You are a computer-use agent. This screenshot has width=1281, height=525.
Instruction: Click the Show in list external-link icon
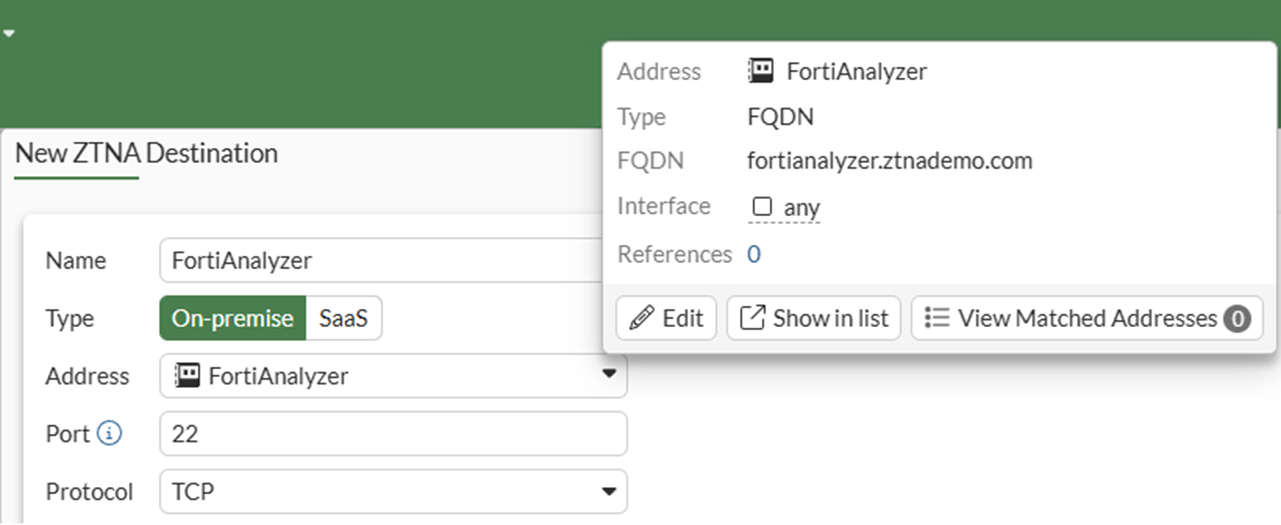point(752,318)
